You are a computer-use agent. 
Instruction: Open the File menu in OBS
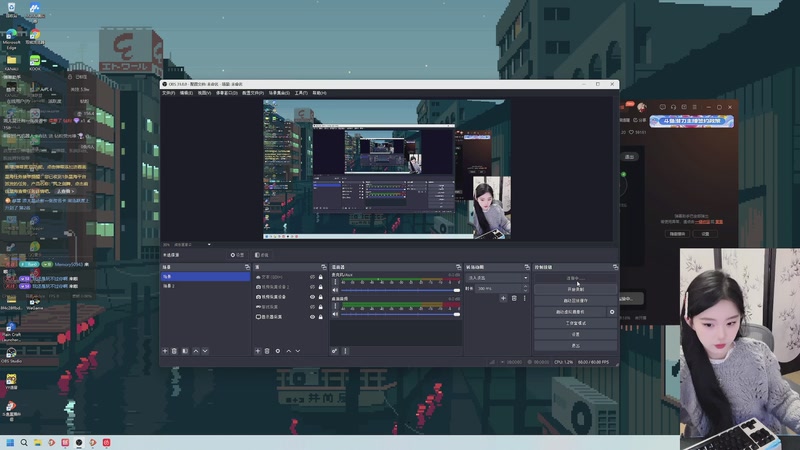[x=168, y=93]
